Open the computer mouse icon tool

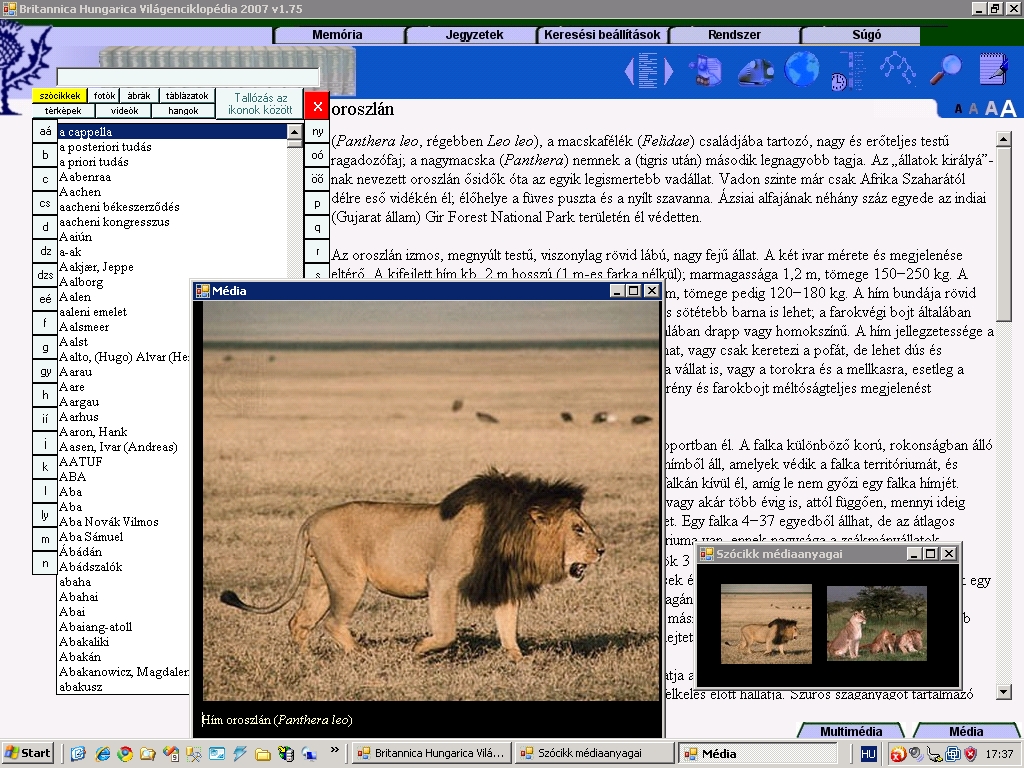[756, 71]
